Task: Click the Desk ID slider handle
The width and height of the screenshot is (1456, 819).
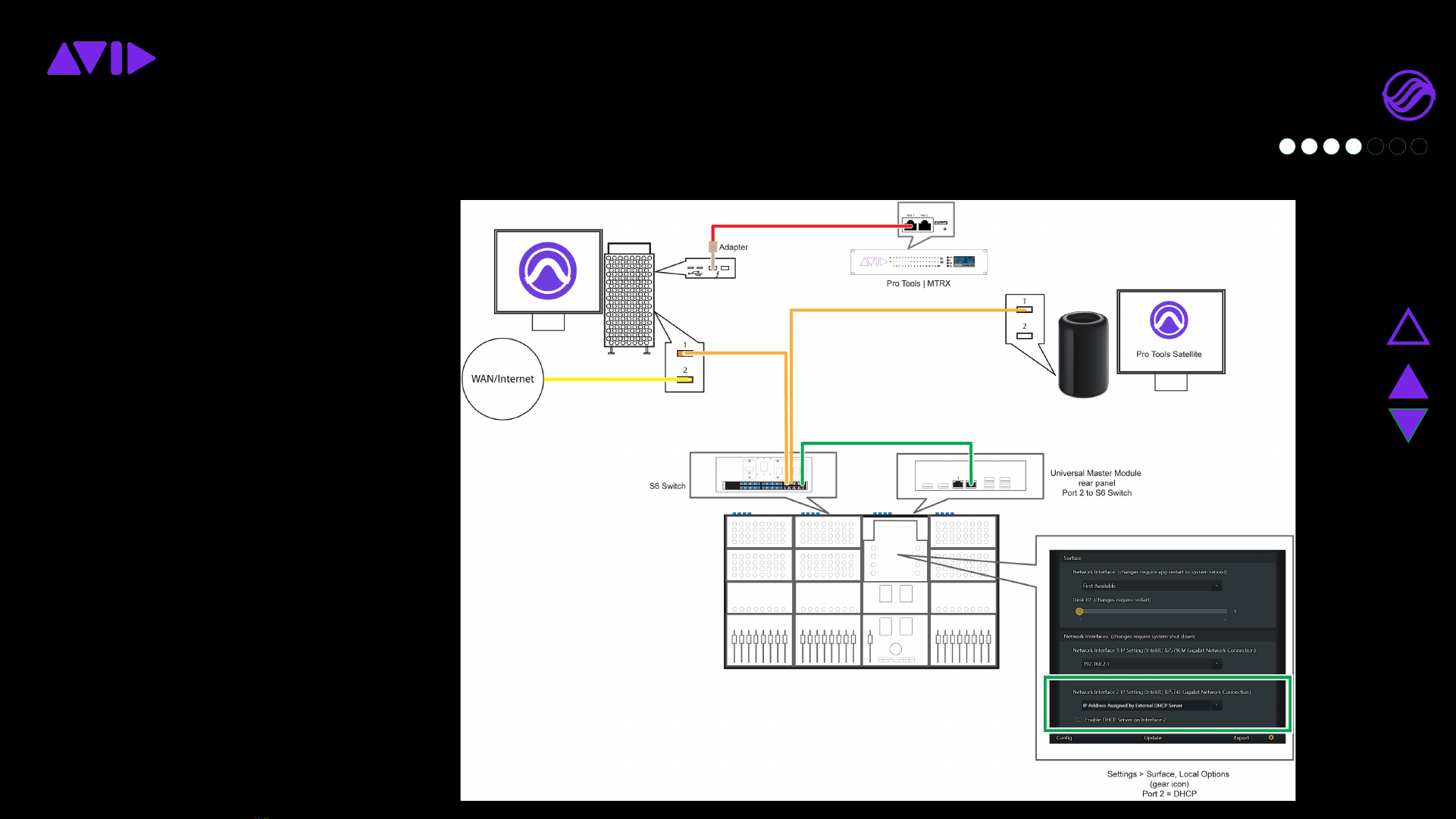Action: point(1079,611)
